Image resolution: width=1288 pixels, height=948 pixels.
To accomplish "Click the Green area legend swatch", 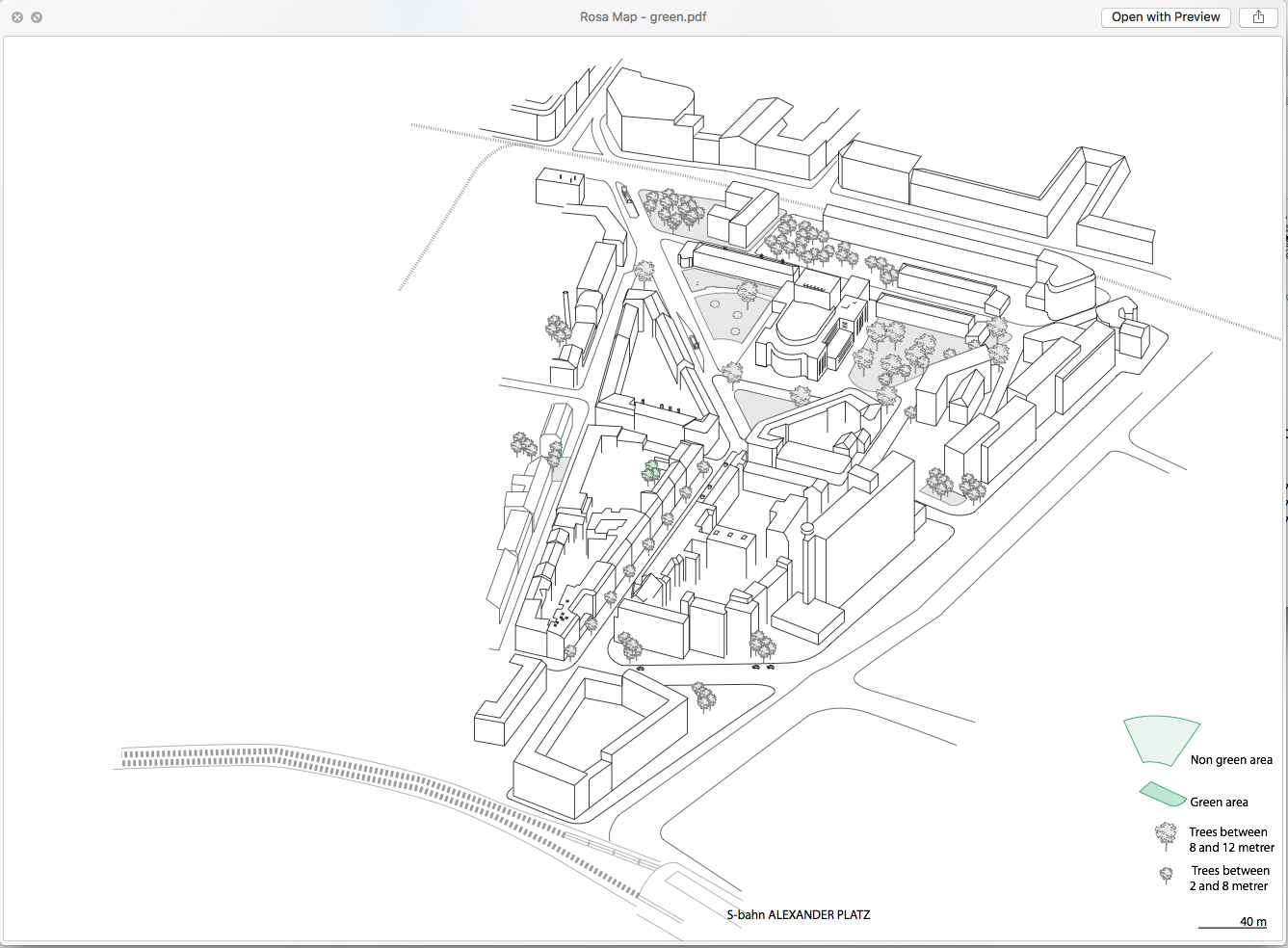I will tap(1163, 793).
